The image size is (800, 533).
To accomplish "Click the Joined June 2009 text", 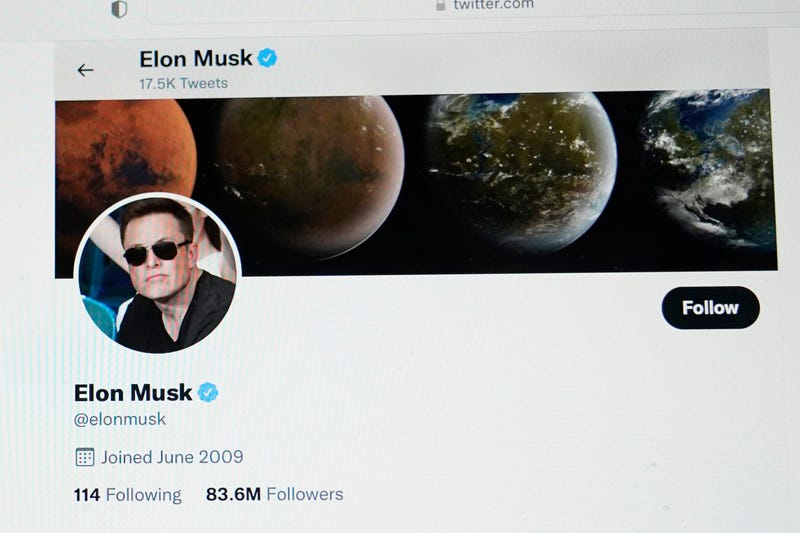I will click(x=172, y=457).
